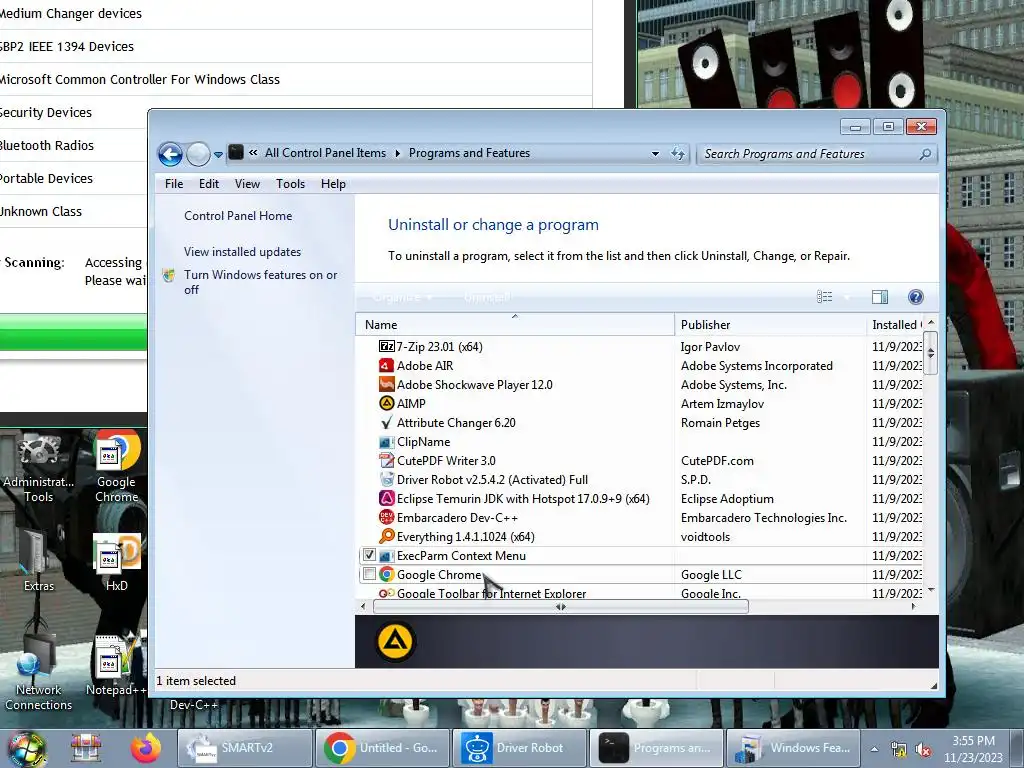Show the preview pane icon
The height and width of the screenshot is (768, 1024).
tap(880, 297)
